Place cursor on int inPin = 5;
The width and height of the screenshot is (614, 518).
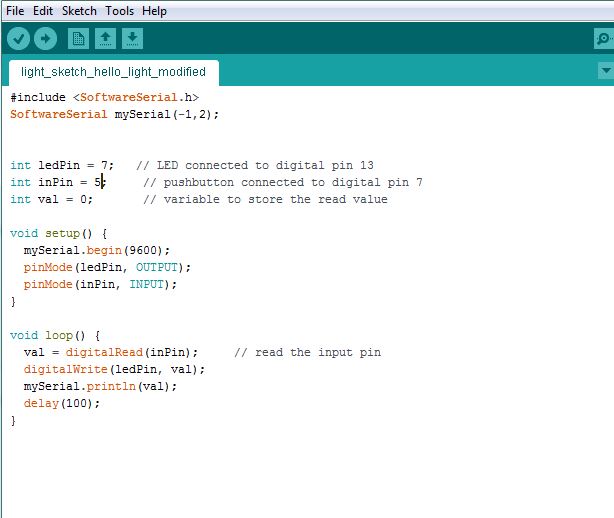[x=58, y=182]
